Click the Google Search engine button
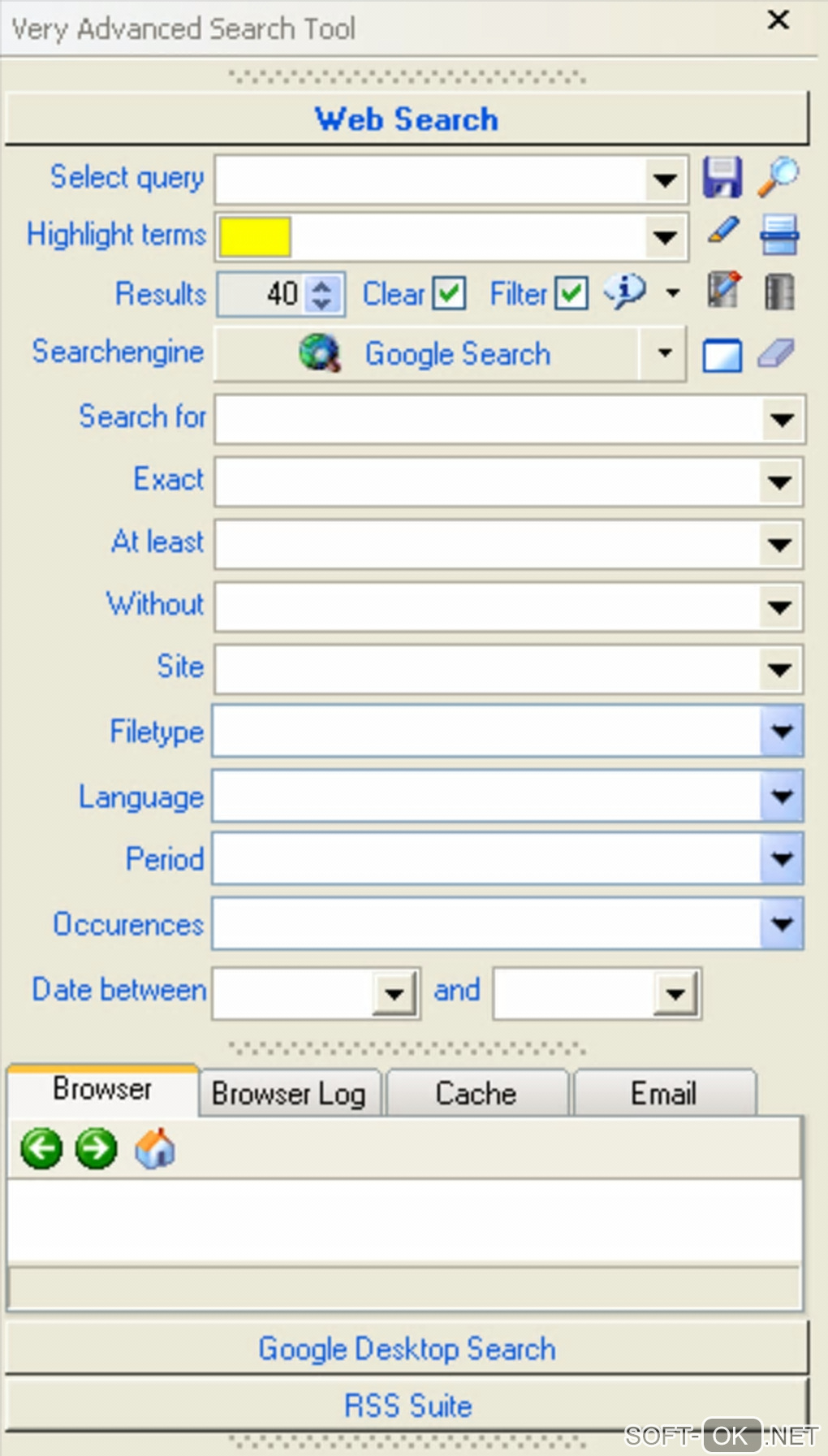The height and width of the screenshot is (1456, 828). [427, 354]
